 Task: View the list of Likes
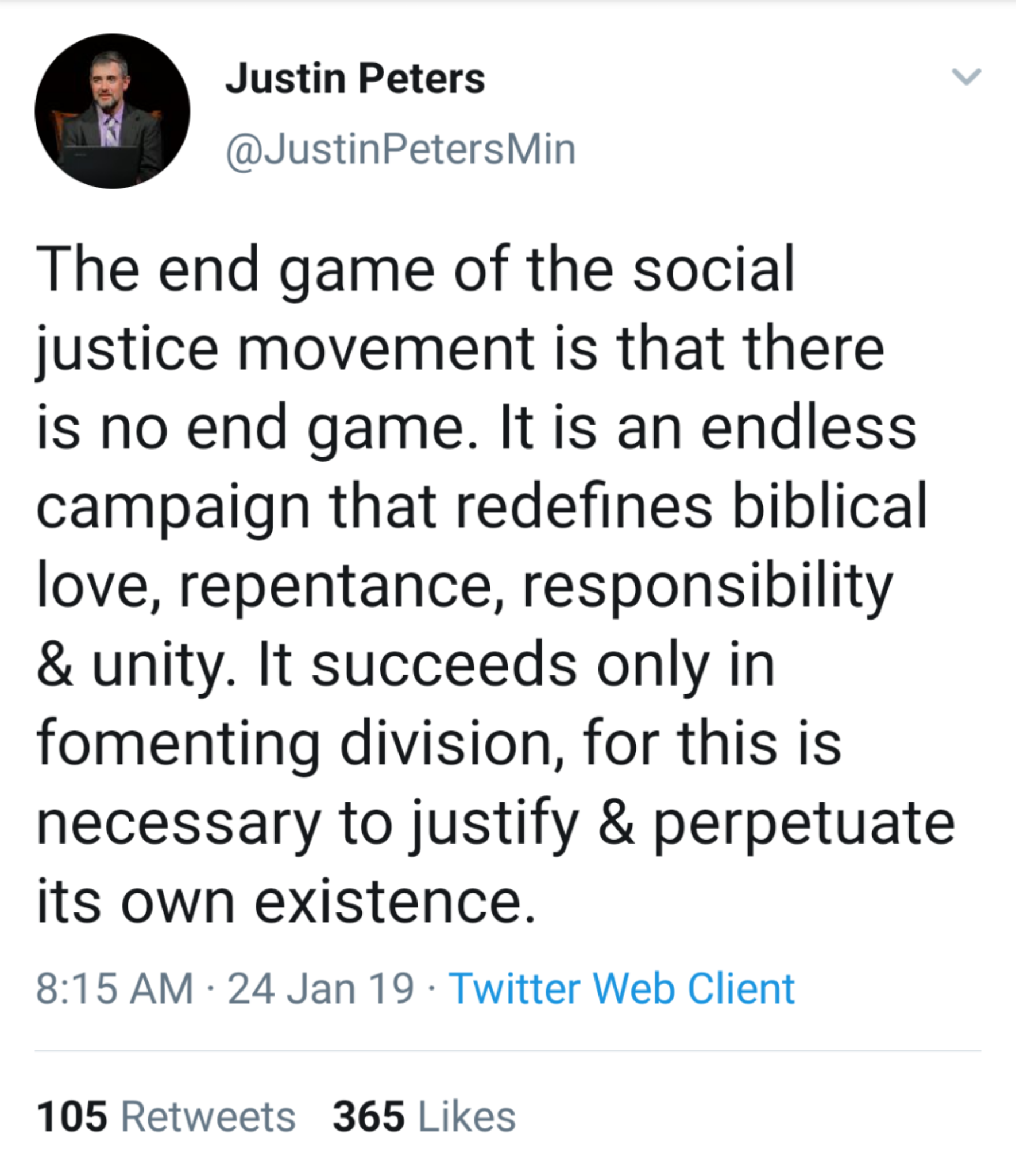pos(466,1117)
